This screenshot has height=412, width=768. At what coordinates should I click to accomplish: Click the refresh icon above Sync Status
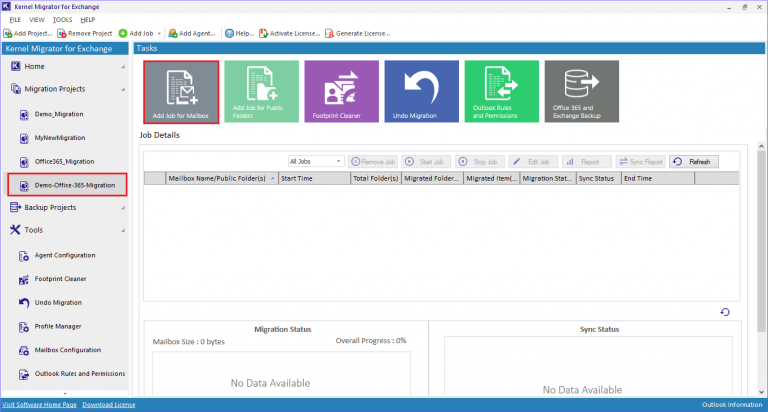coord(725,312)
